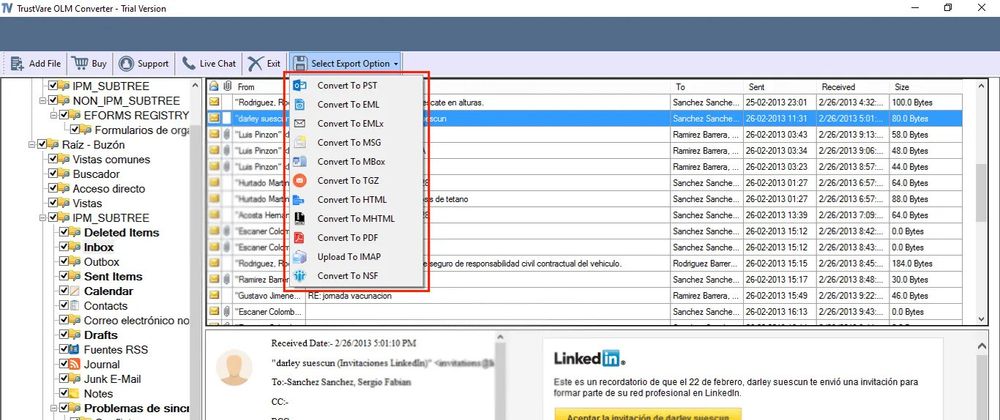The height and width of the screenshot is (420, 1000).
Task: Click the Convert To PDF icon
Action: tap(299, 238)
